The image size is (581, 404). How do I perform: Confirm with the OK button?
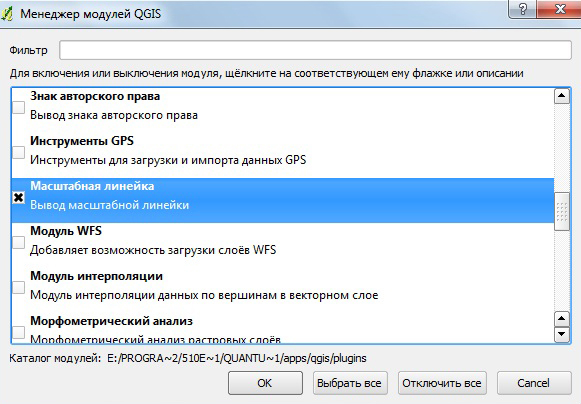click(x=265, y=383)
